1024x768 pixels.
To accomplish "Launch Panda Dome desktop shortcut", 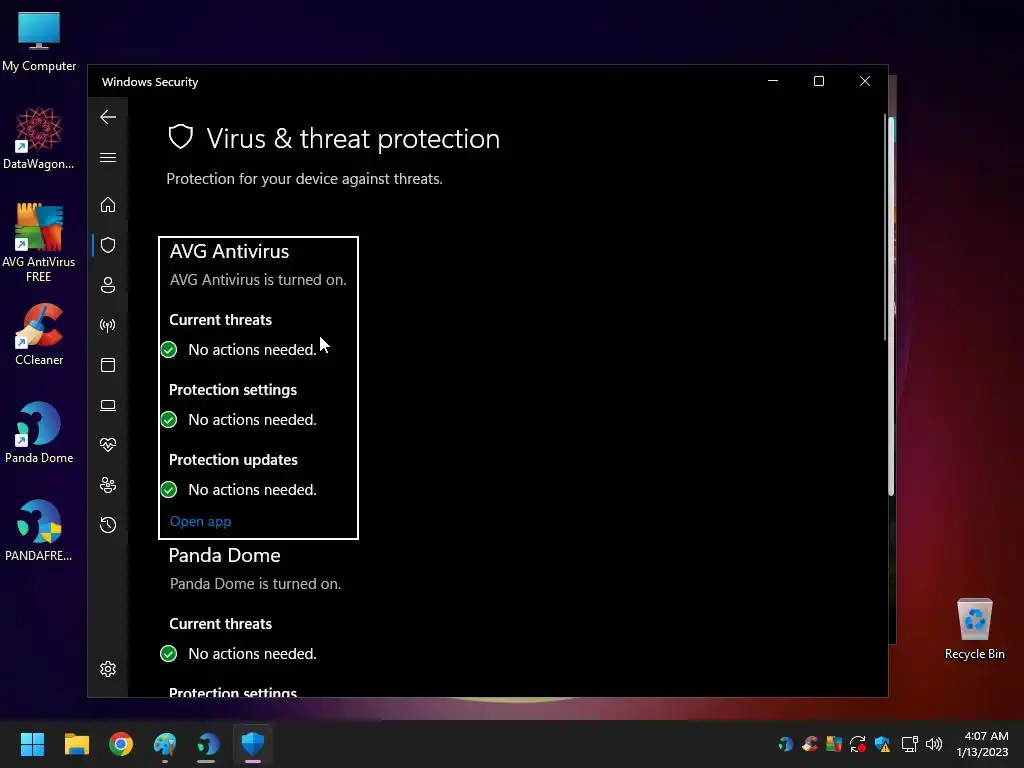I will click(39, 432).
